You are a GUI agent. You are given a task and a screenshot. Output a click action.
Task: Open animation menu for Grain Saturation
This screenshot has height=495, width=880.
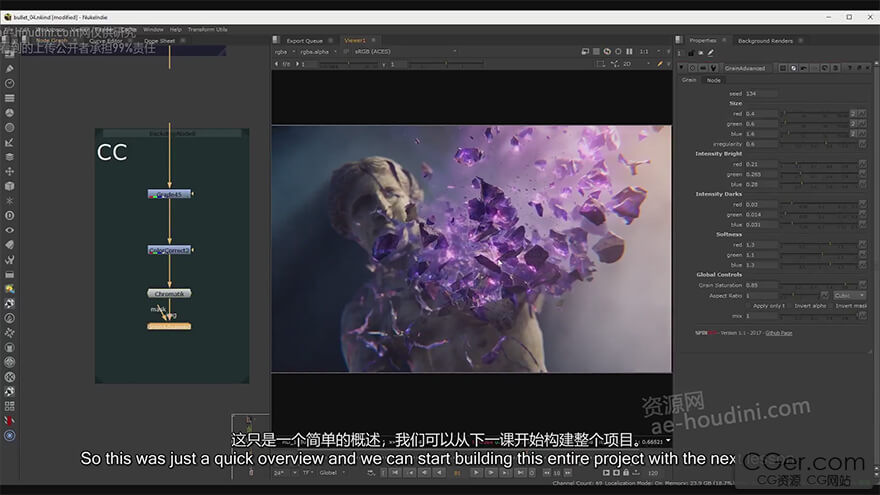pos(862,285)
